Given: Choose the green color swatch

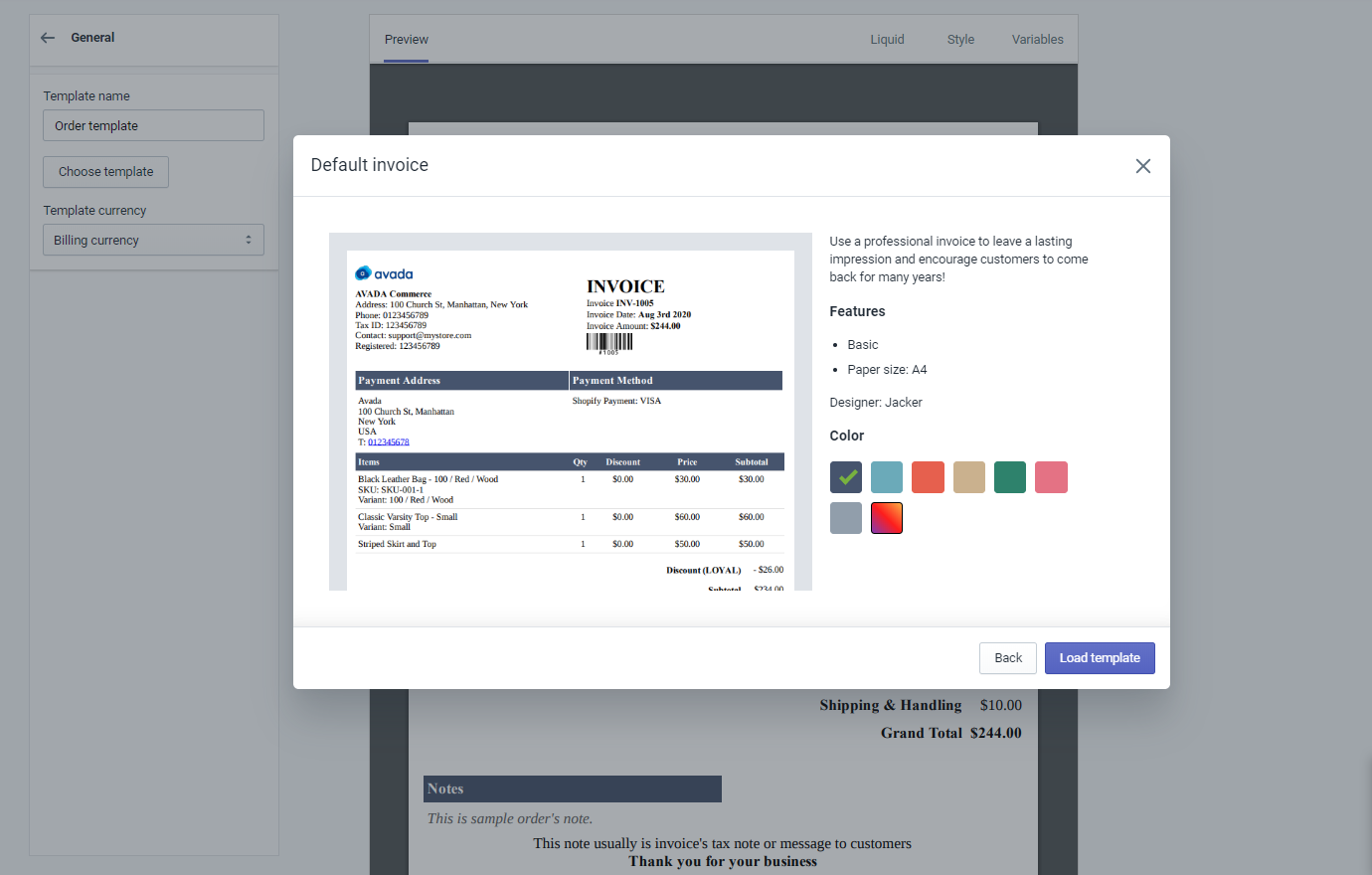Looking at the screenshot, I should tap(1010, 477).
